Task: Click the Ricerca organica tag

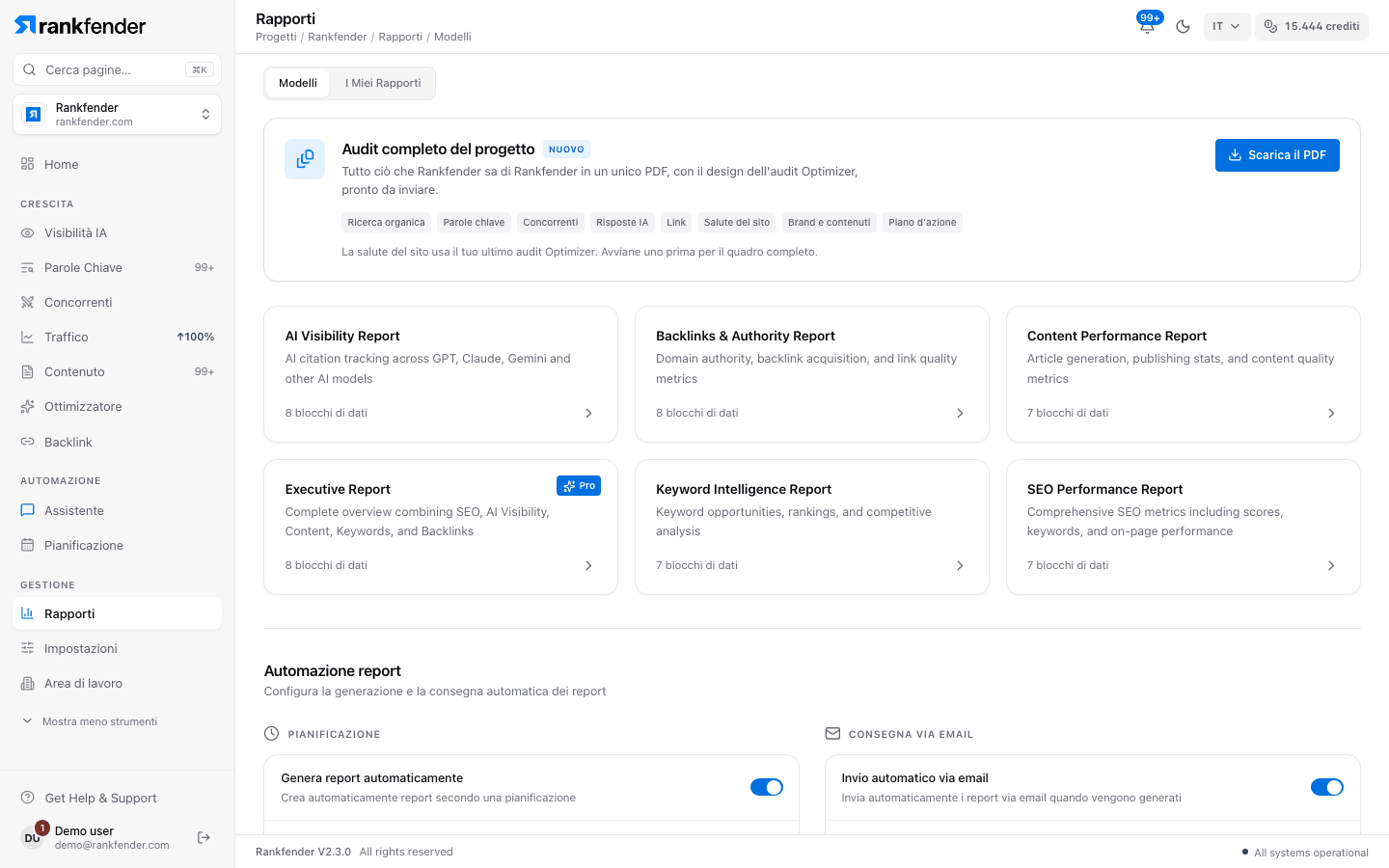Action: coord(386,222)
